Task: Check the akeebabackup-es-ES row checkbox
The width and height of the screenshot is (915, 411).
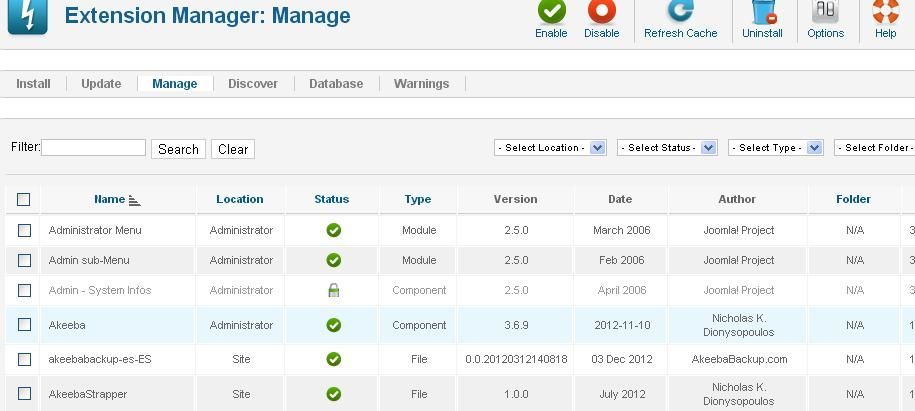Action: tap(24, 359)
